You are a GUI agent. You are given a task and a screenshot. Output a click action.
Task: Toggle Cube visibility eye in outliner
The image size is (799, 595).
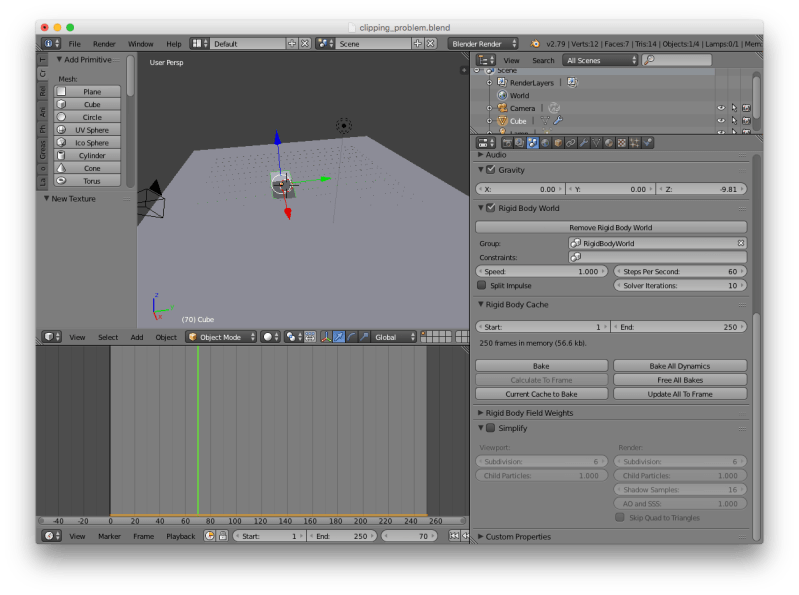pyautogui.click(x=721, y=121)
